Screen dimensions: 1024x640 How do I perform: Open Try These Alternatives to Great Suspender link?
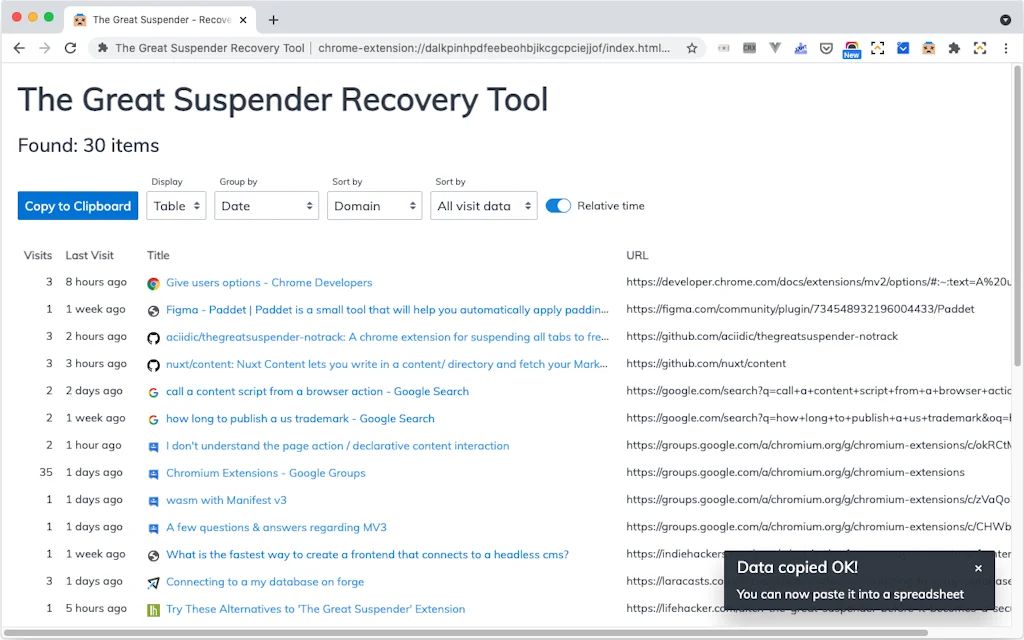[315, 609]
